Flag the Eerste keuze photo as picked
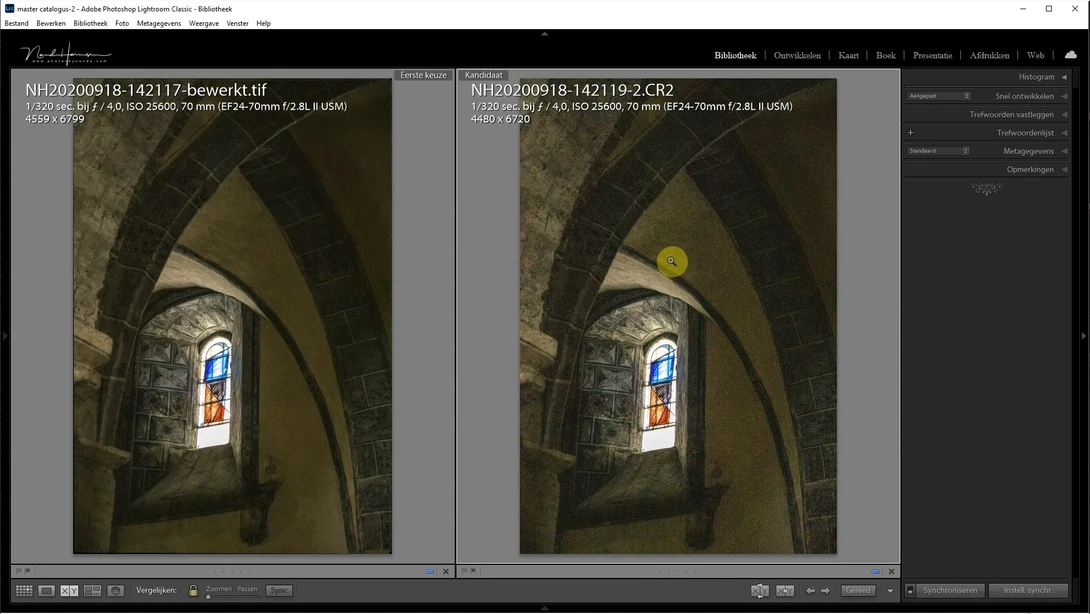Viewport: 1090px width, 614px height. pyautogui.click(x=19, y=571)
